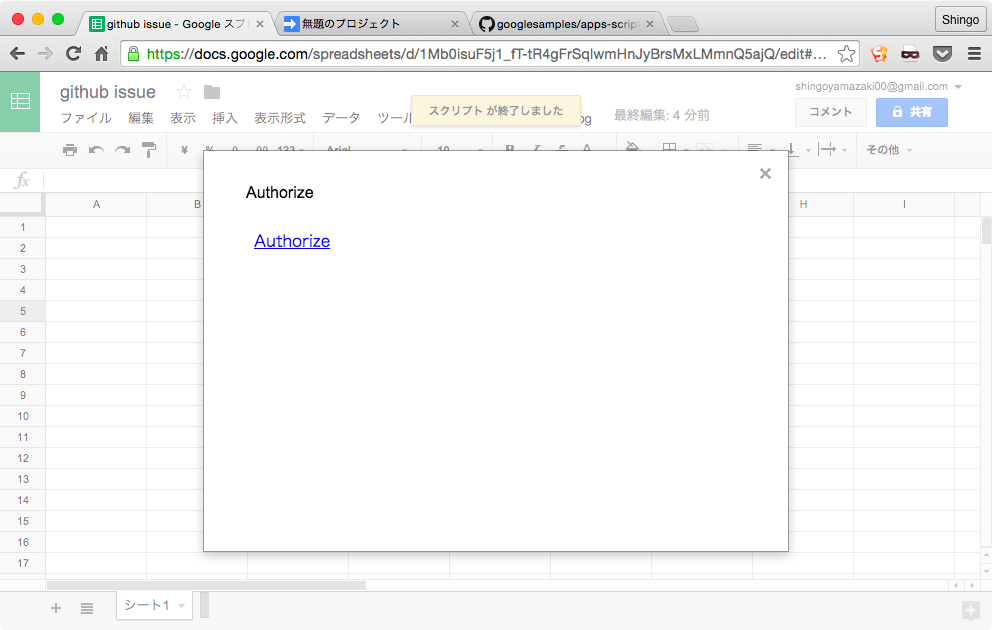The width and height of the screenshot is (992, 630).
Task: Click the 共有 button
Action: coord(911,112)
